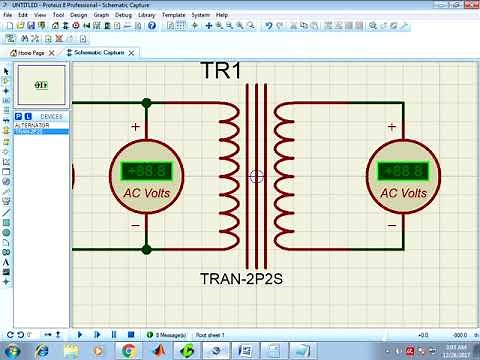The image size is (480, 360).
Task: Launch Internet Explorer from the taskbar
Action: tap(42, 351)
